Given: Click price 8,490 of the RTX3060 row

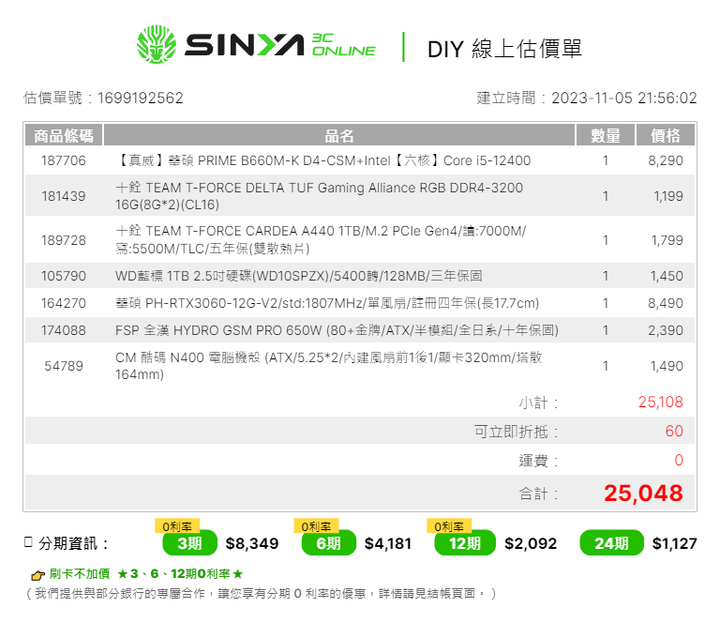Looking at the screenshot, I should [x=665, y=303].
